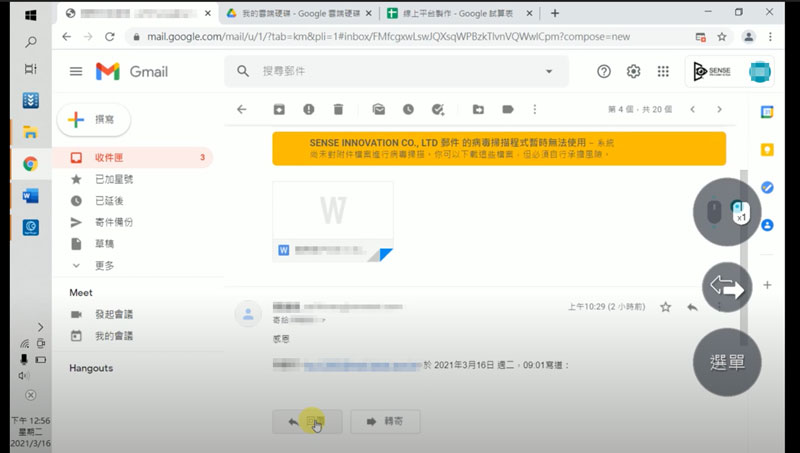This screenshot has width=800, height=453.
Task: Click the 撰寫 compose button
Action: [94, 120]
